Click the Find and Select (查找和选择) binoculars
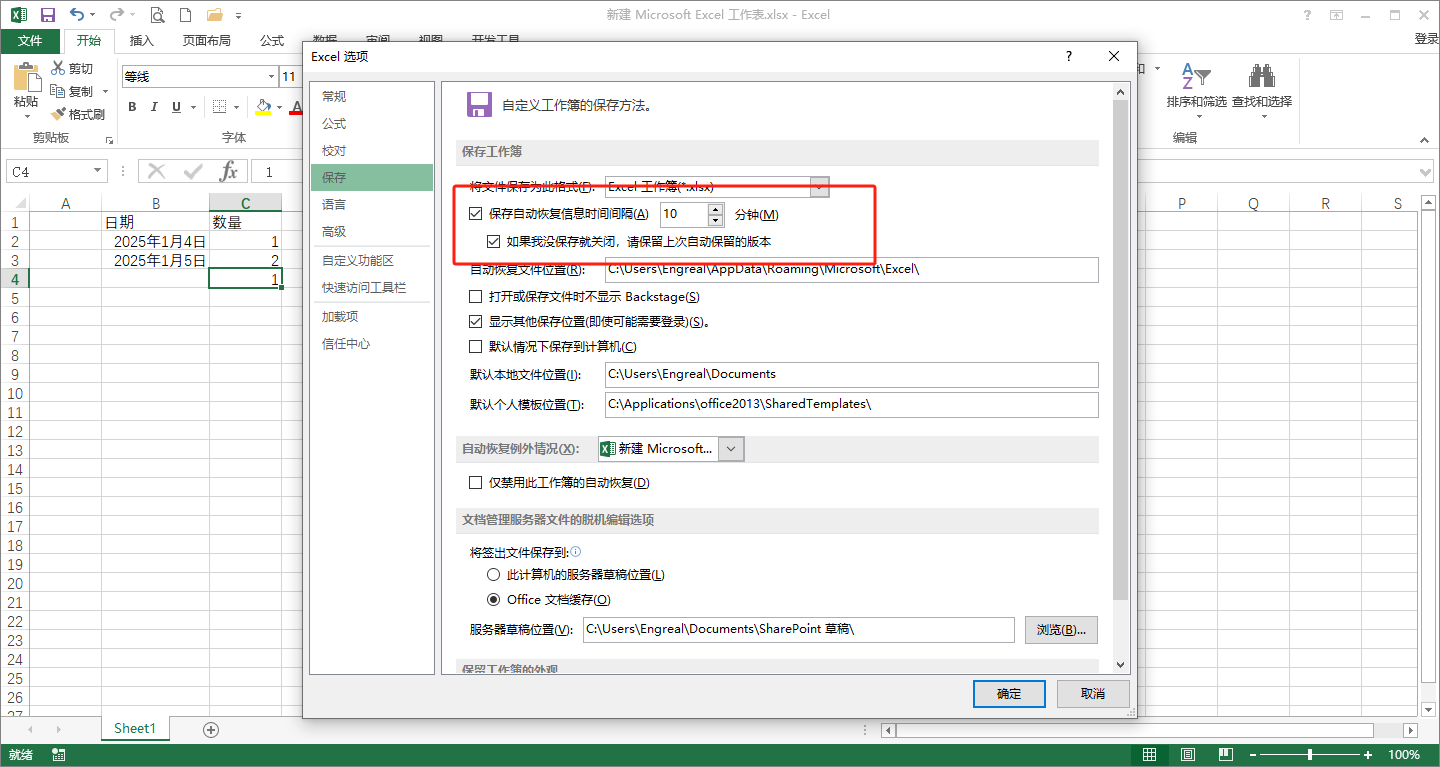This screenshot has height=767, width=1440. click(1261, 76)
